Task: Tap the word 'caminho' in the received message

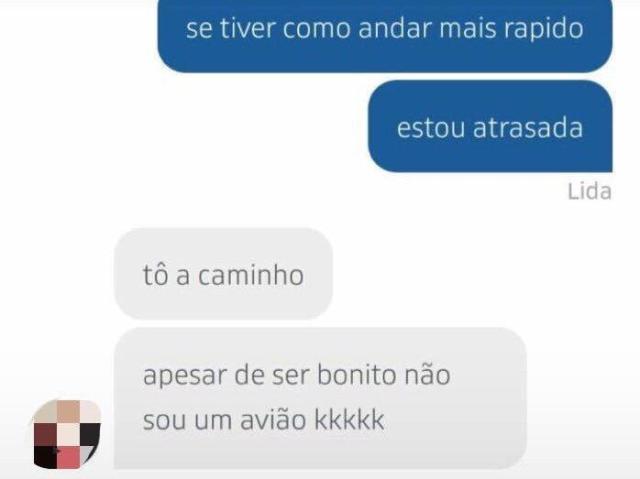Action: (251, 275)
